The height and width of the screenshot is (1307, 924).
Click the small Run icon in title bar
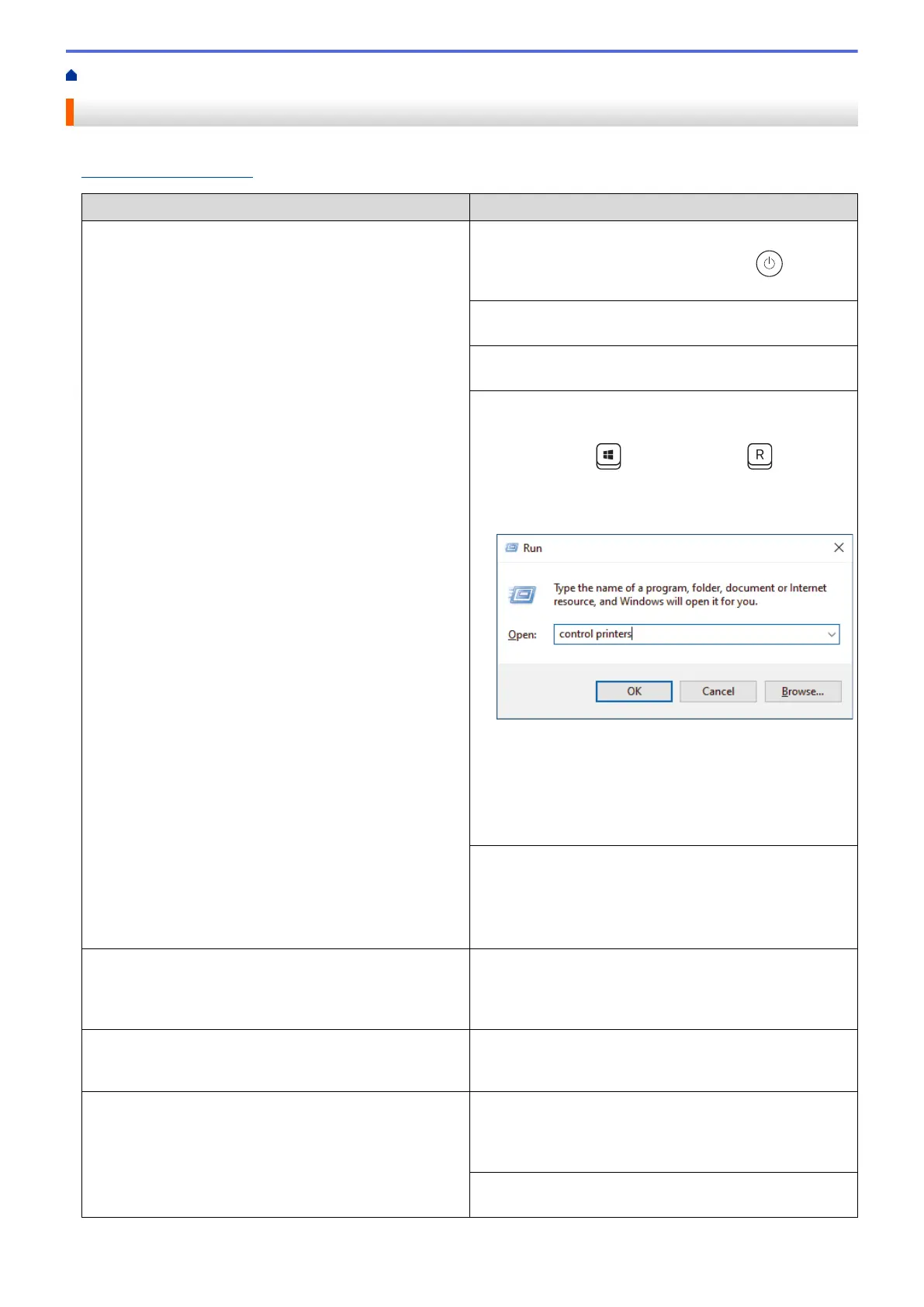click(x=511, y=548)
